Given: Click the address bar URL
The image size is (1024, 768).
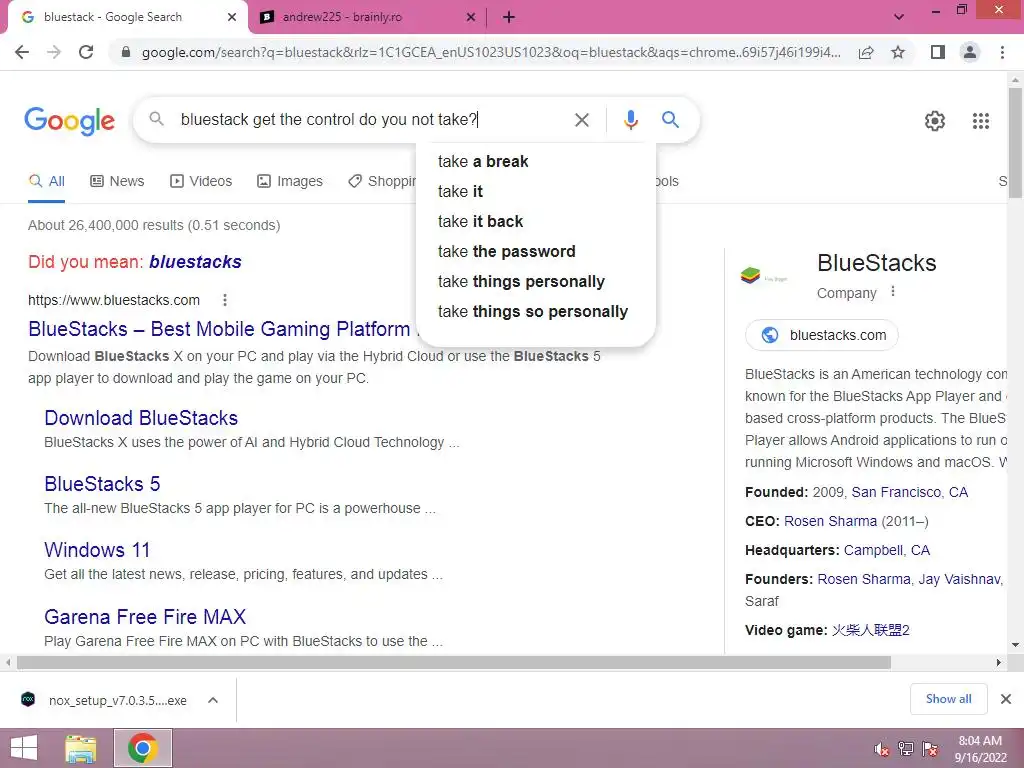Looking at the screenshot, I should (x=491, y=52).
